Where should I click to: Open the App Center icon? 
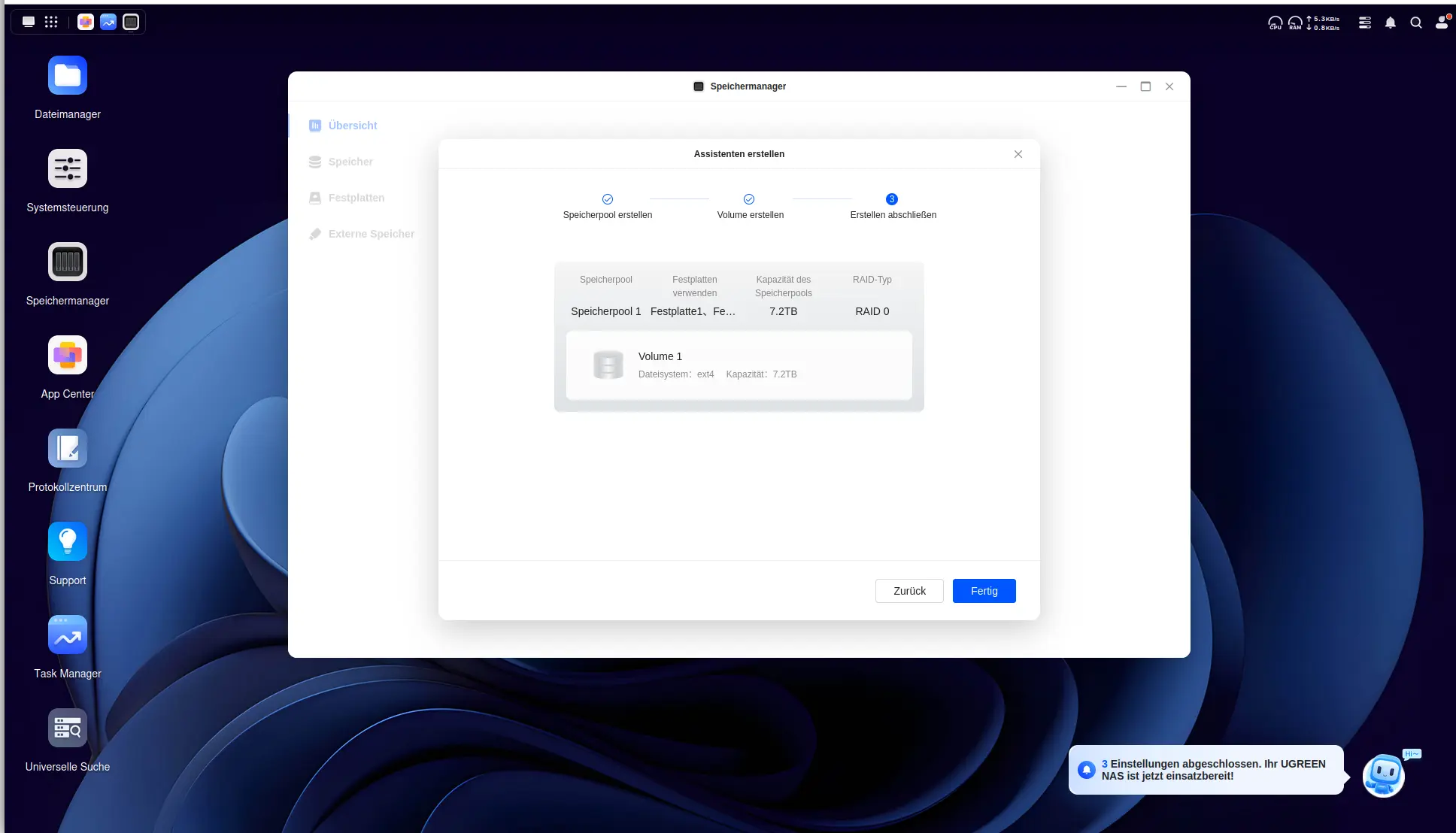click(68, 356)
